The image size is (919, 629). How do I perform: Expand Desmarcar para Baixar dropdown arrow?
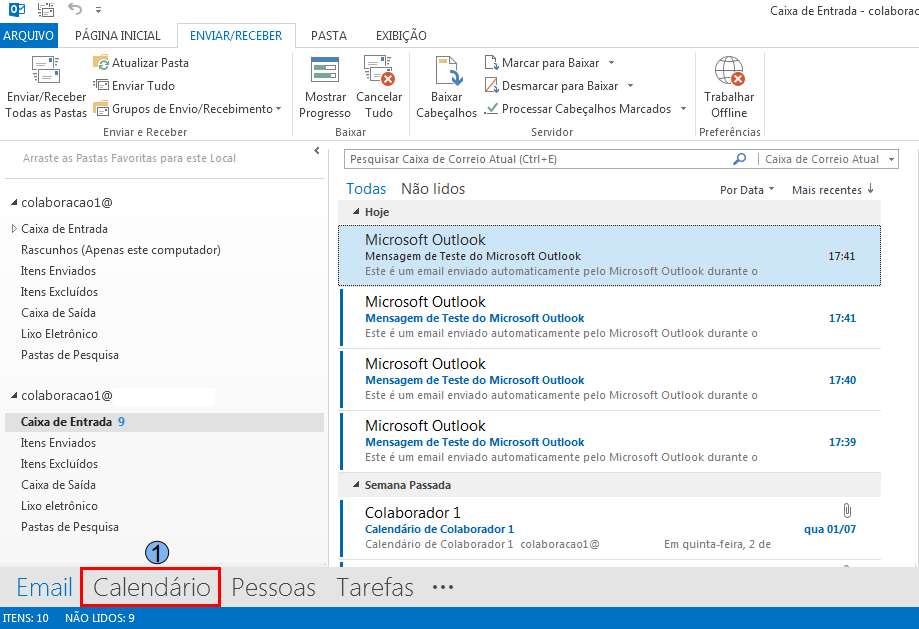(631, 86)
